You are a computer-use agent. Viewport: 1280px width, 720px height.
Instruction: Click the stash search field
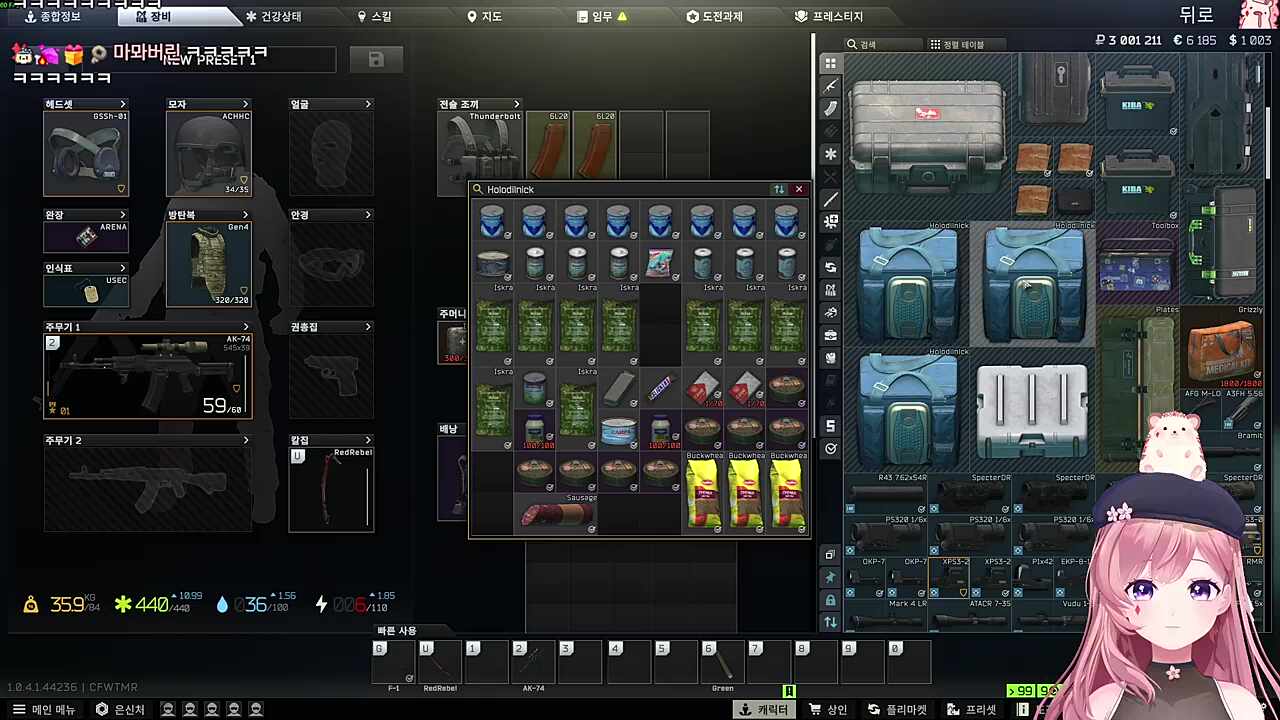click(884, 44)
